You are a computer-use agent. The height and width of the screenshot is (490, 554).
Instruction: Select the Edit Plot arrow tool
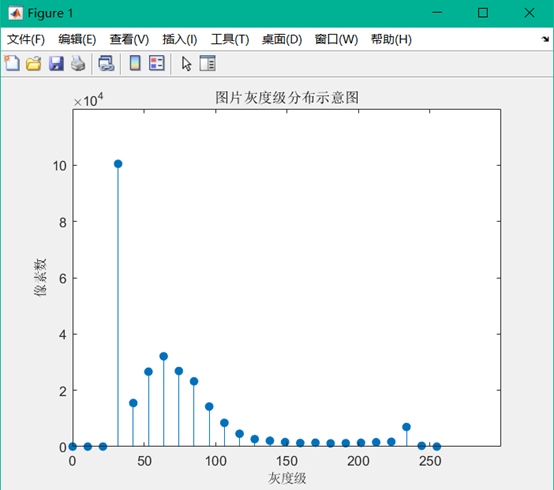[187, 64]
